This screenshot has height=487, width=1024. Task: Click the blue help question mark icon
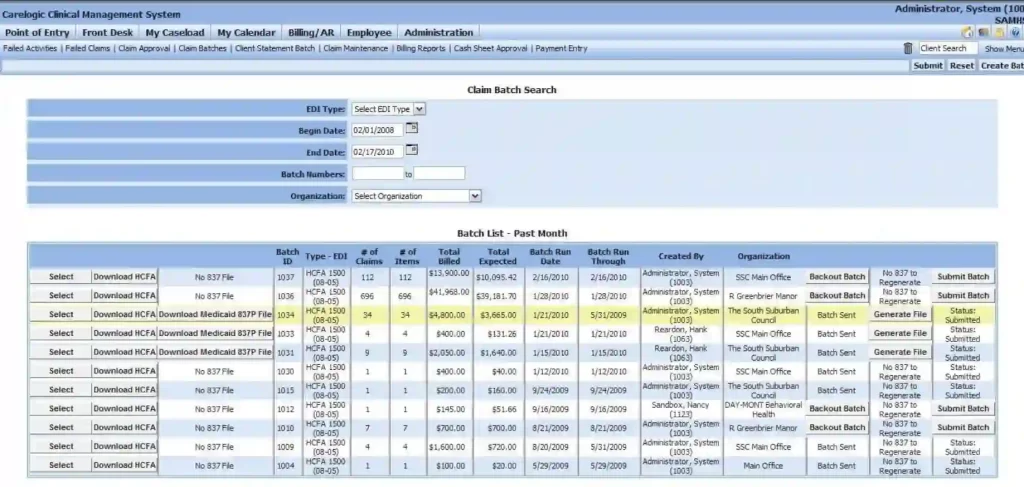click(x=1015, y=33)
